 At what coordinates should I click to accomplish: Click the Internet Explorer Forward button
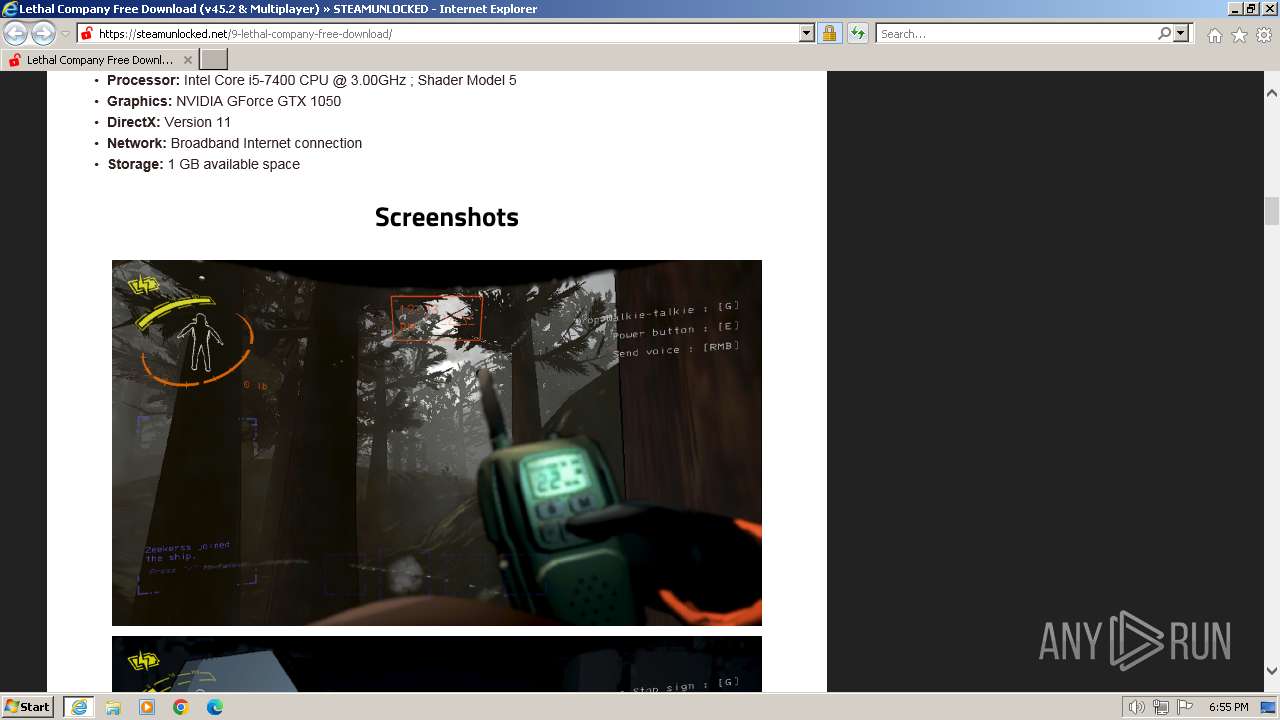[x=43, y=33]
